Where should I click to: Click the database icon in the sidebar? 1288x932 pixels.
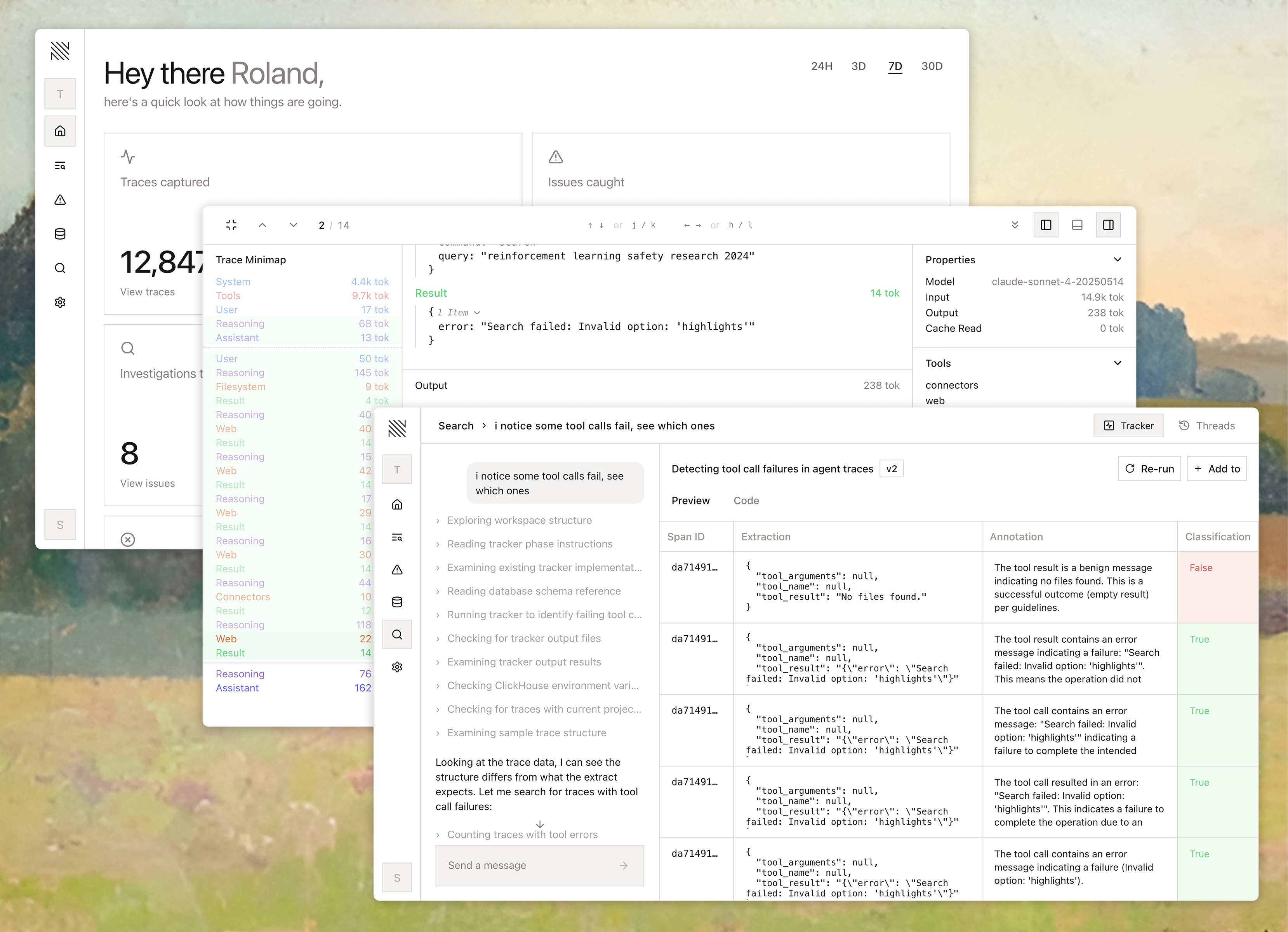tap(60, 233)
